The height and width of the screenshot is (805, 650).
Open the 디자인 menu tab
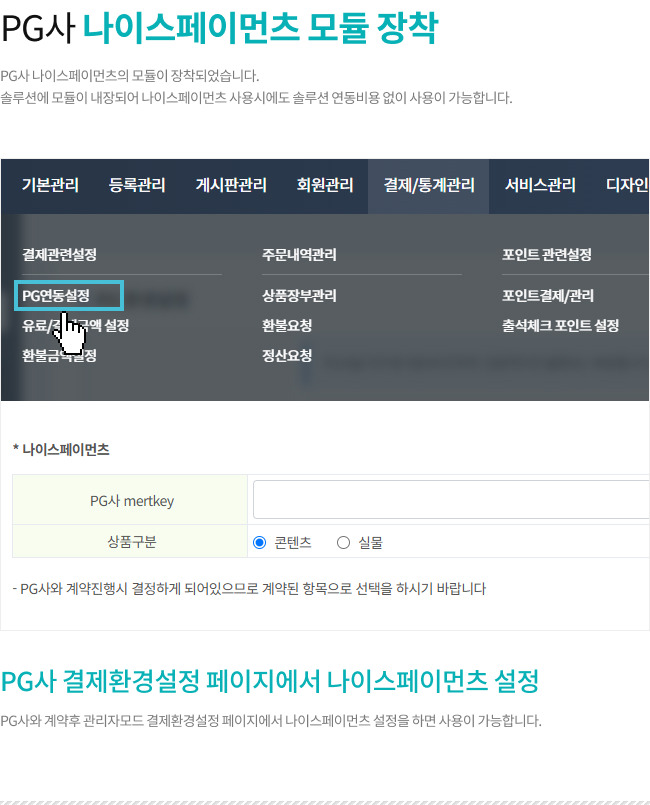coord(627,185)
